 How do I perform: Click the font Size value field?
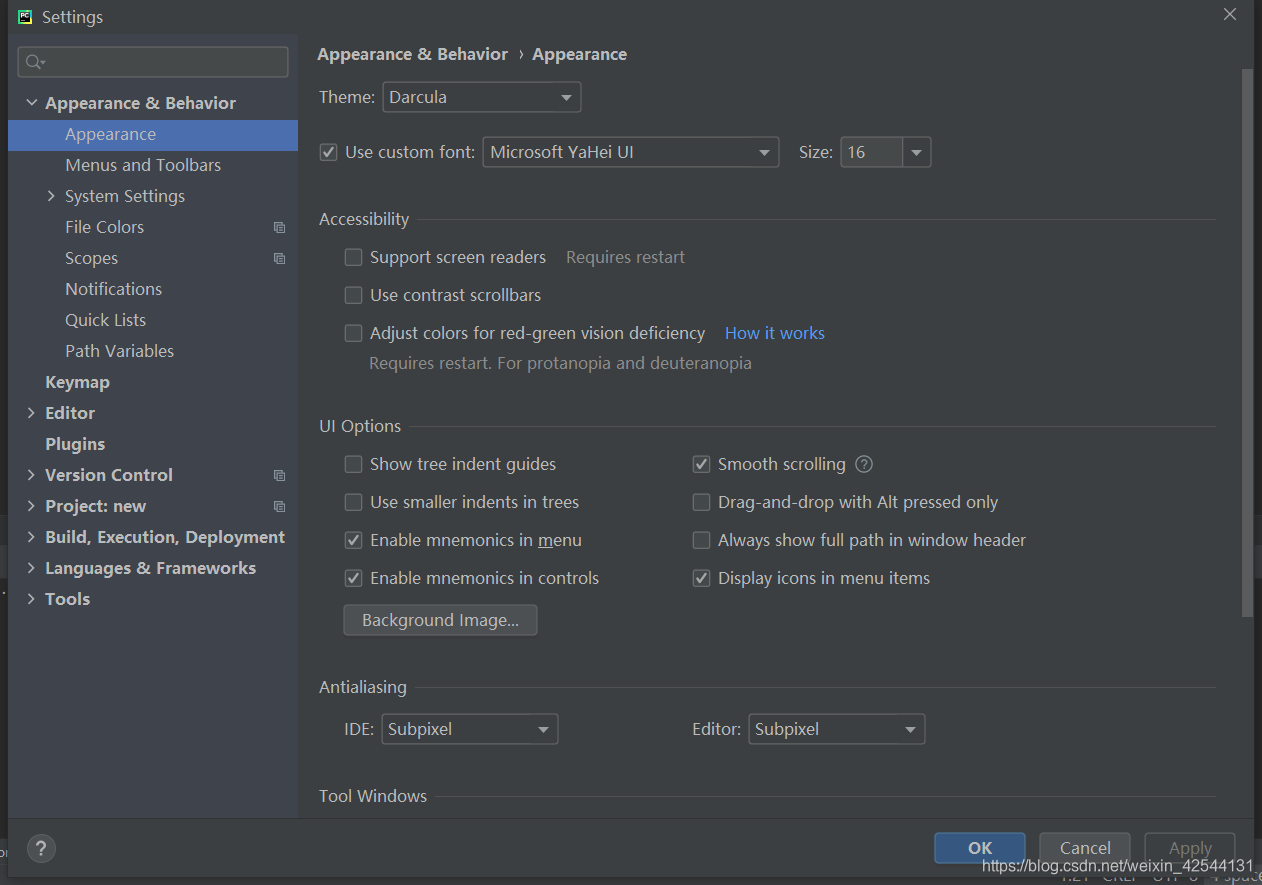872,152
